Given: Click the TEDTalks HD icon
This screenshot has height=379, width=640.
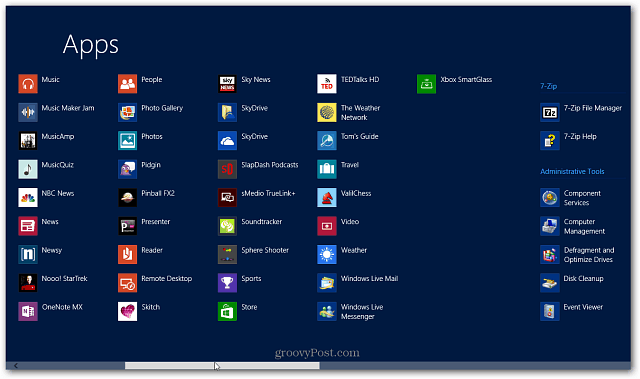Looking at the screenshot, I should tap(327, 84).
